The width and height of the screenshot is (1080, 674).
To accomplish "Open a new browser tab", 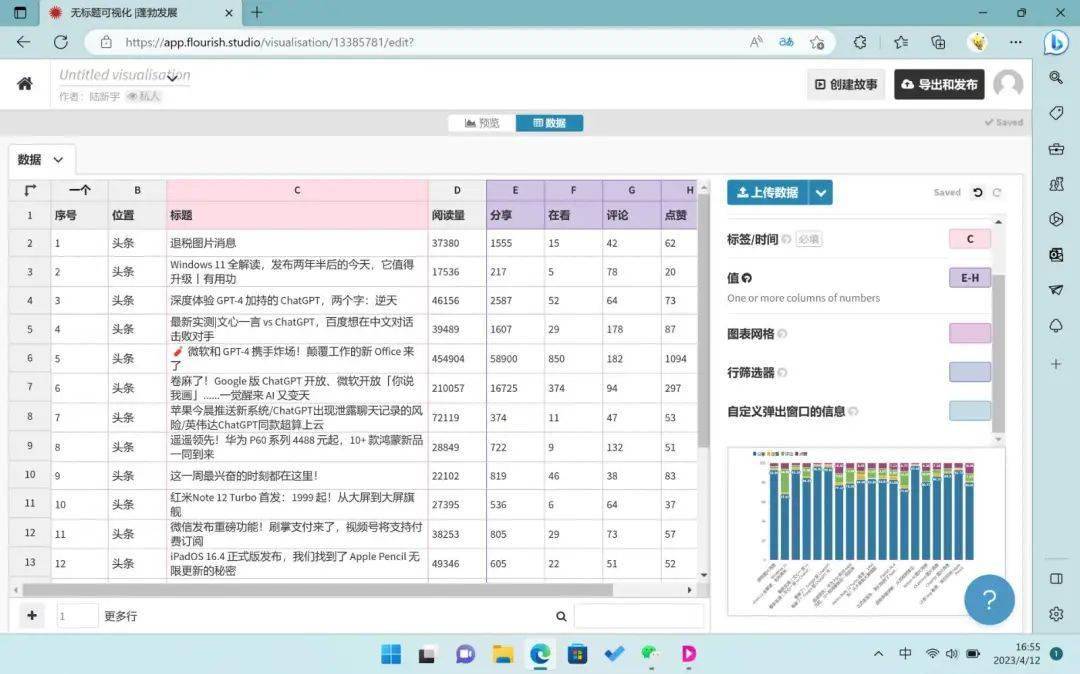I will [x=257, y=12].
